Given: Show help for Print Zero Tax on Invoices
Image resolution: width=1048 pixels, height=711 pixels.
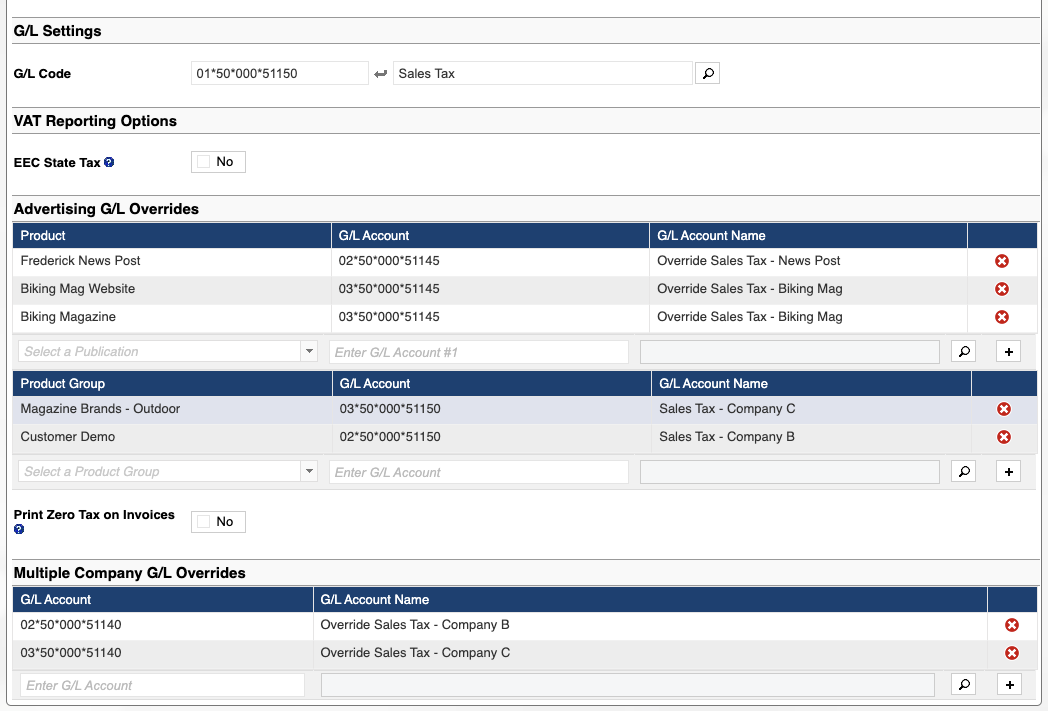Looking at the screenshot, I should 19,529.
